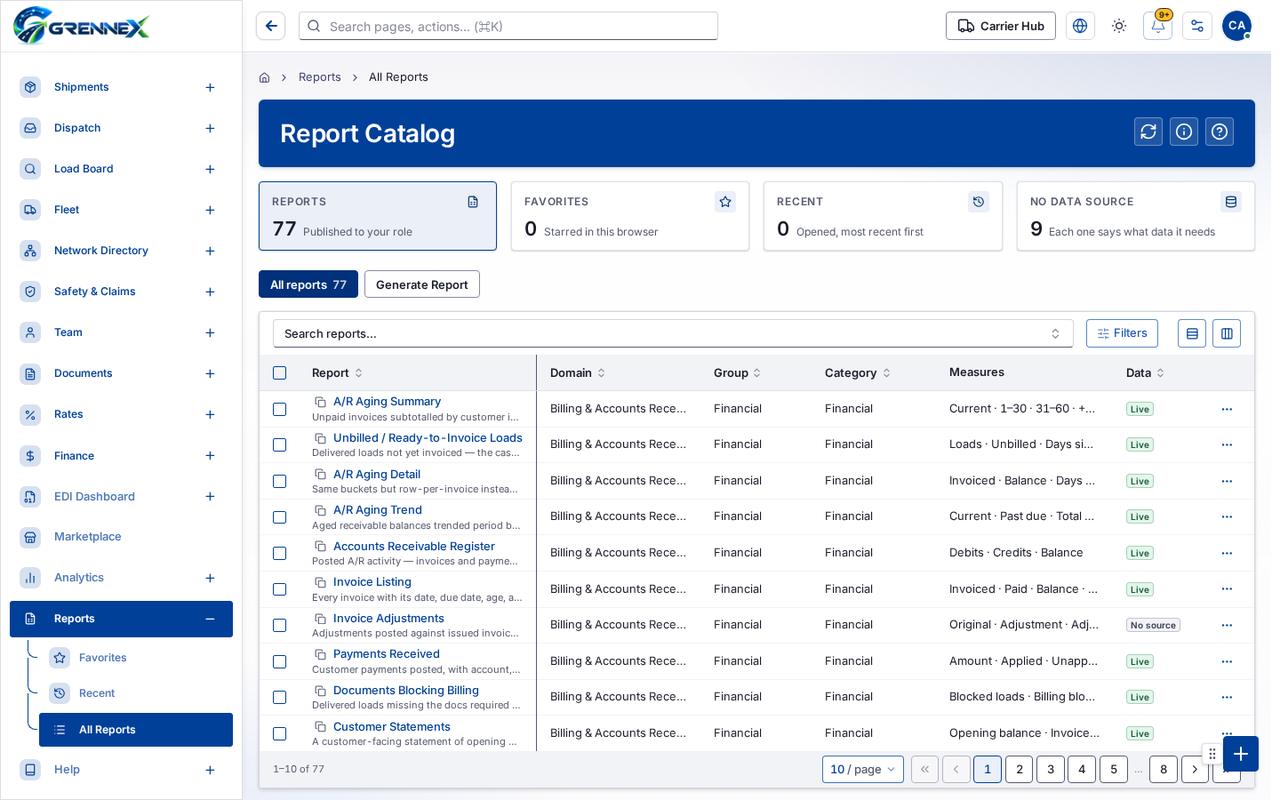Open the Carrier Hub button
Screen dimensions: 1280x800
[1000, 26]
